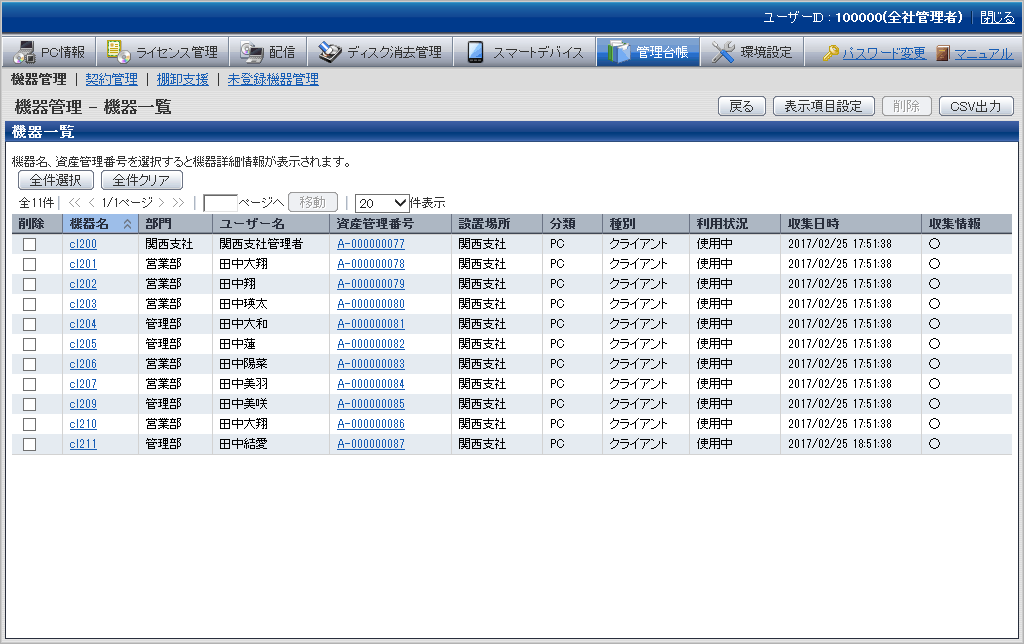The width and height of the screenshot is (1024, 644).
Task: Click the 環境設定 wrench icon
Action: [x=723, y=53]
